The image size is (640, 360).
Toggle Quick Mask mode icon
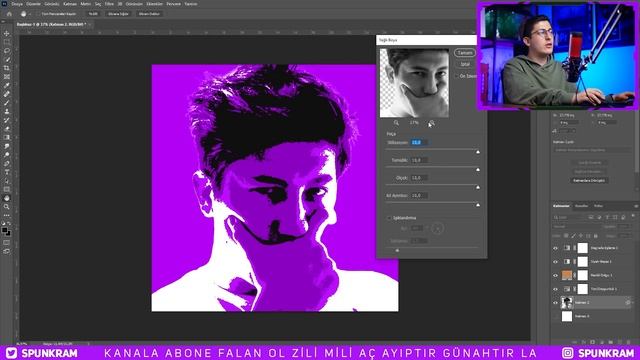point(7,243)
